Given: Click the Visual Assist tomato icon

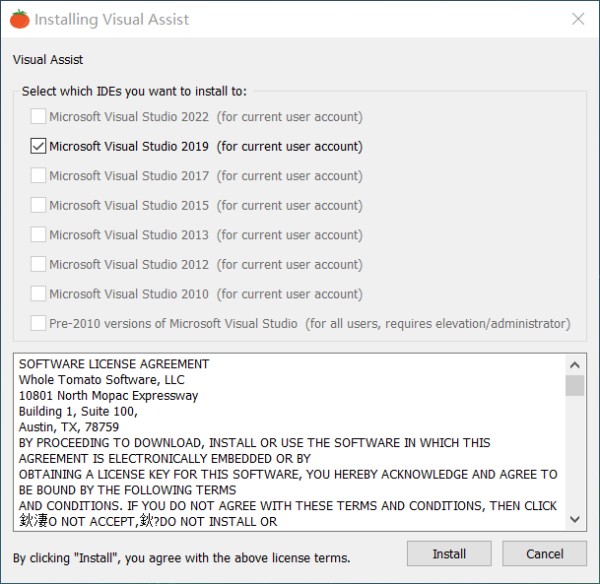Looking at the screenshot, I should pyautogui.click(x=20, y=19).
